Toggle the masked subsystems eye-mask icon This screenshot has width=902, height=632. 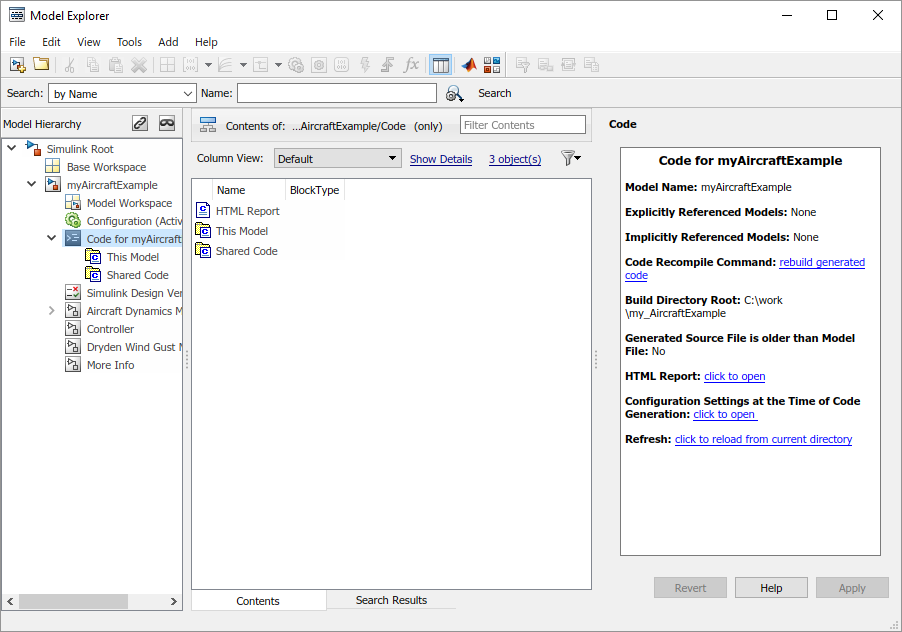pos(167,123)
